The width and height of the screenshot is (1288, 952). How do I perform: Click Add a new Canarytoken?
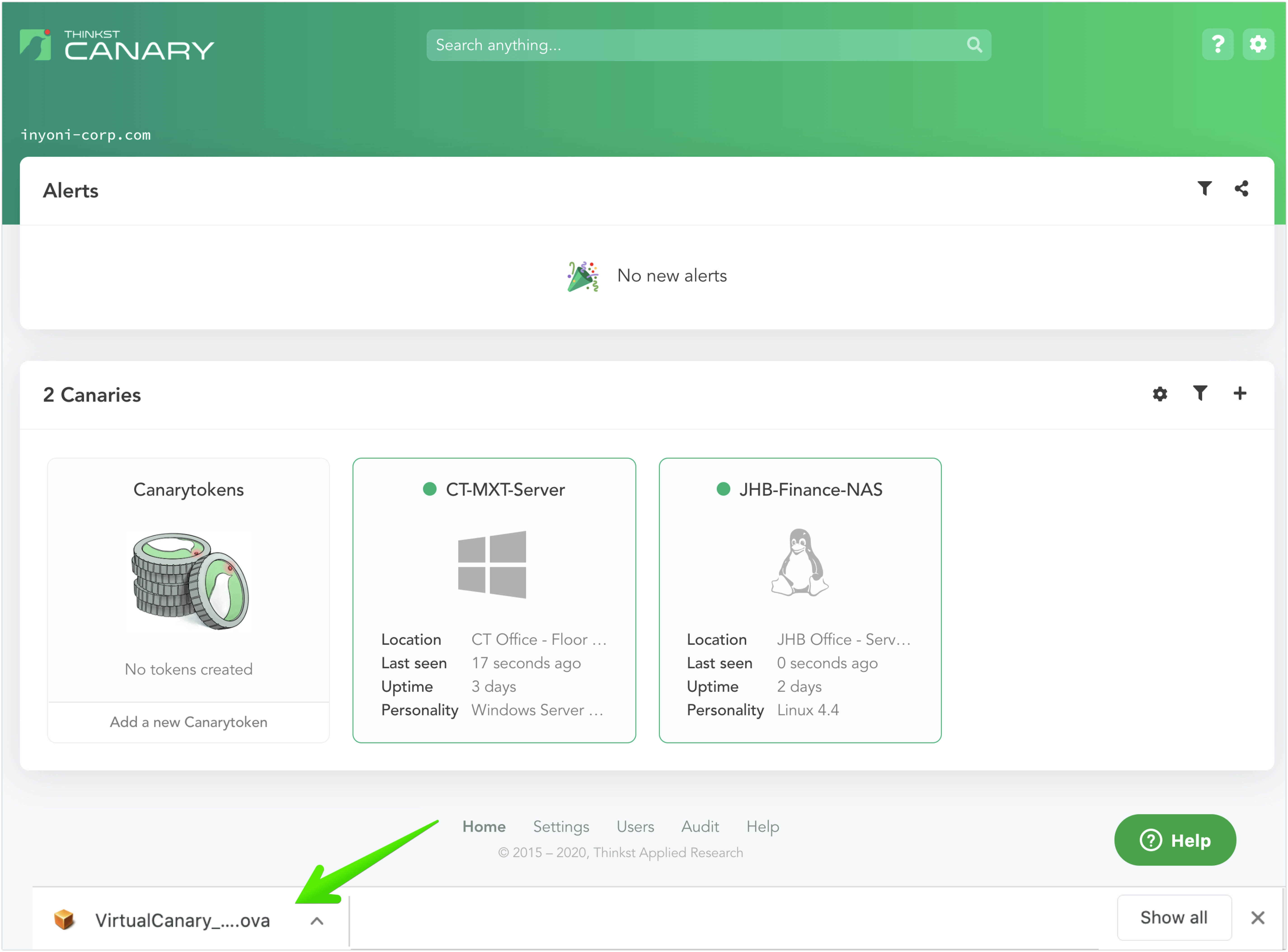[188, 722]
